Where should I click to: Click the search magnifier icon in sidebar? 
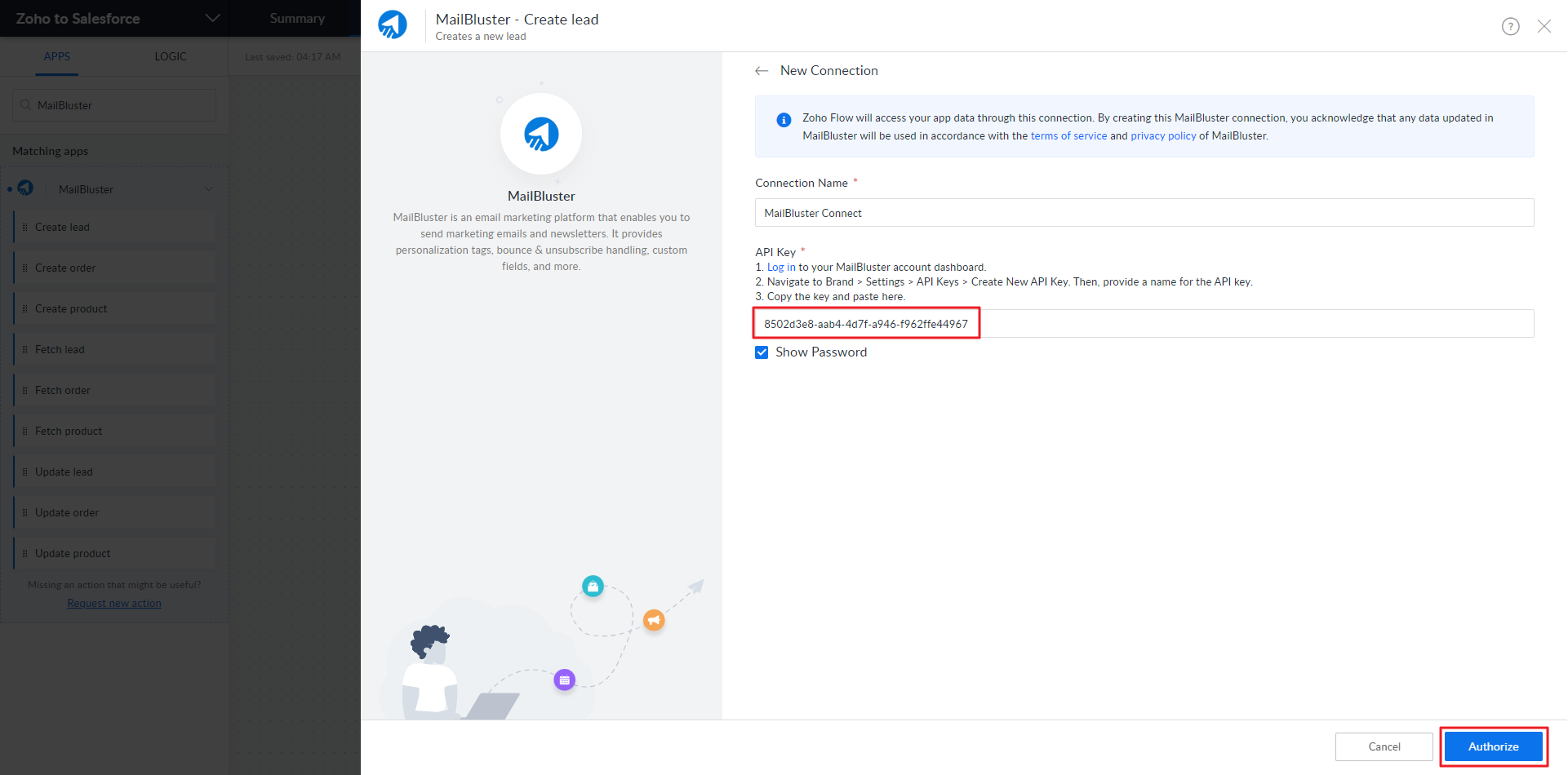(x=26, y=105)
